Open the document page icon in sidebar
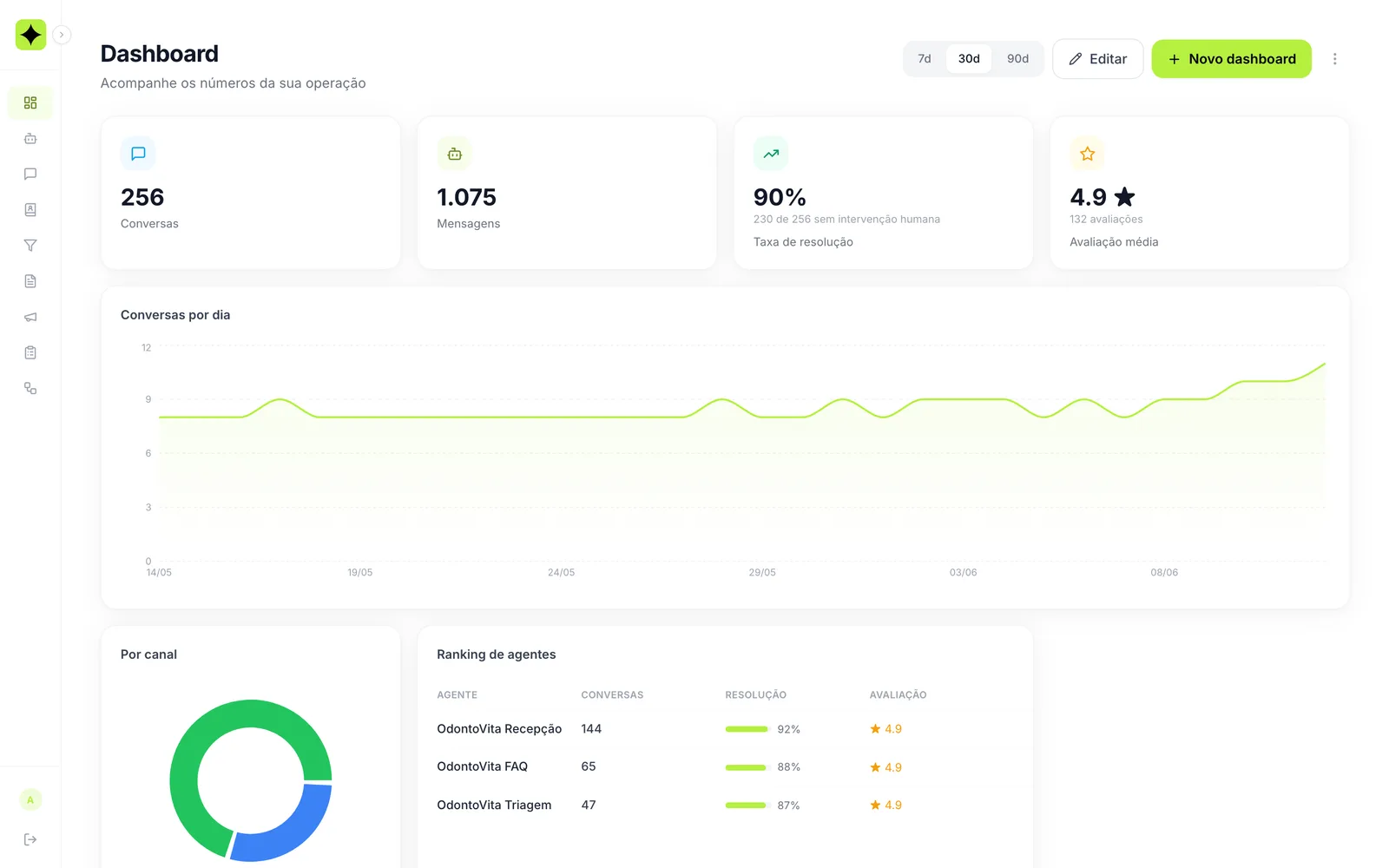 pos(30,281)
